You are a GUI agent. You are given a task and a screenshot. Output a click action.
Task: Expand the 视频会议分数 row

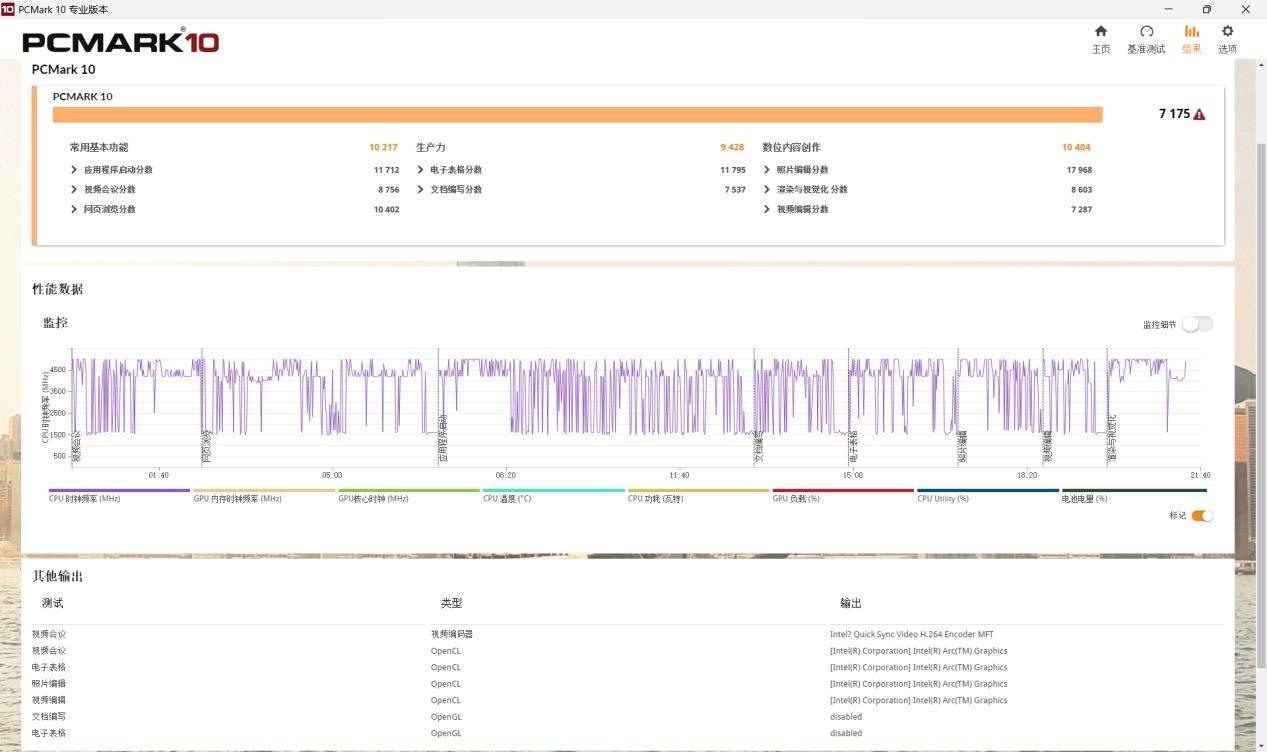(74, 190)
